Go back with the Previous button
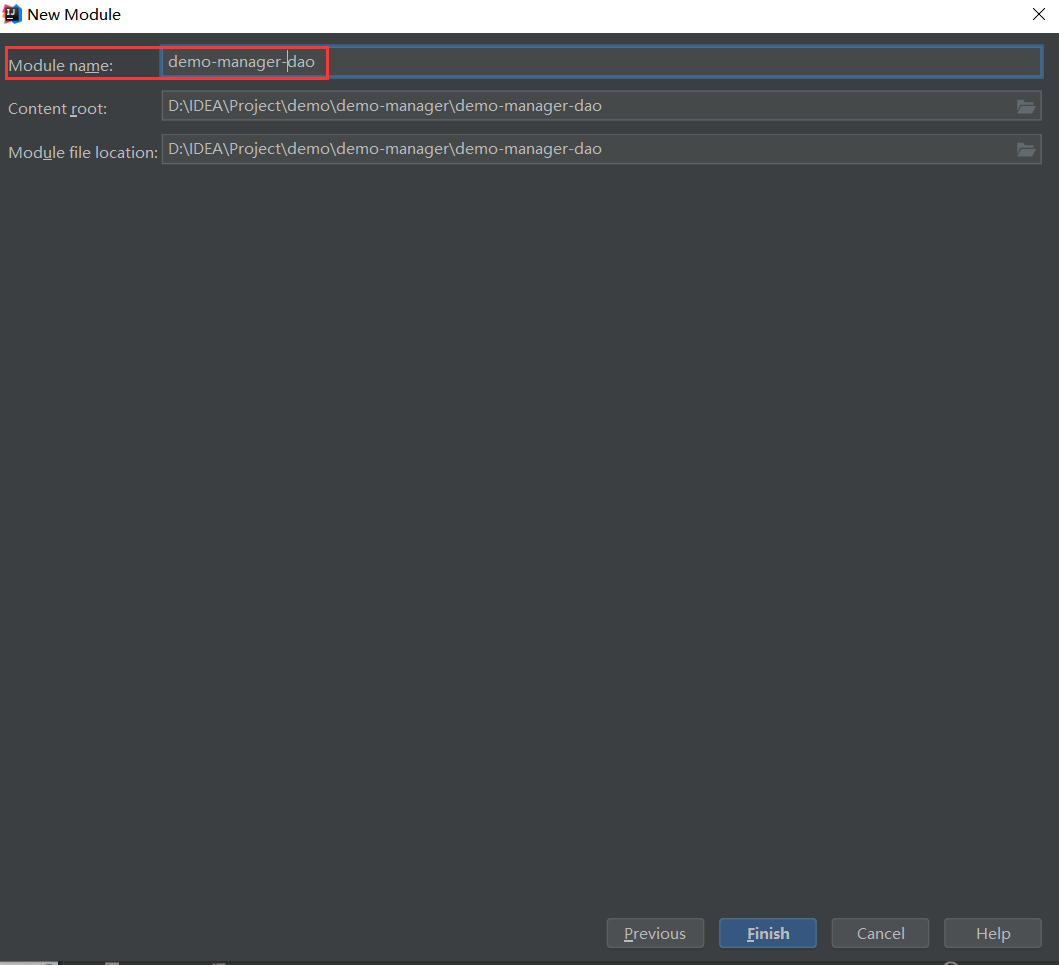 [655, 933]
